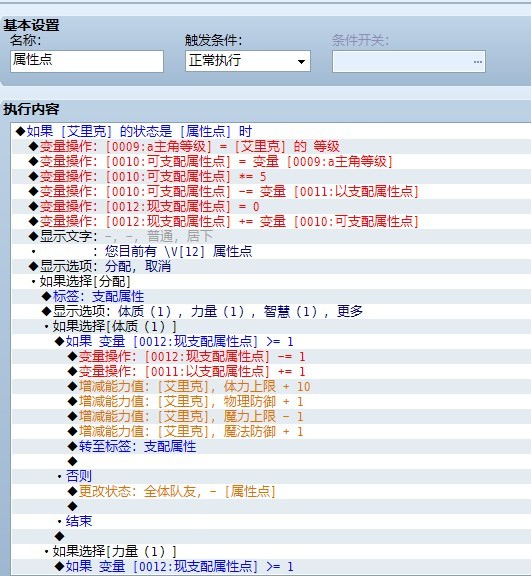Screen dimensions: 531x576
Task: Select row 增减能力值 魔法防御 + 1
Action: [x=271, y=431]
